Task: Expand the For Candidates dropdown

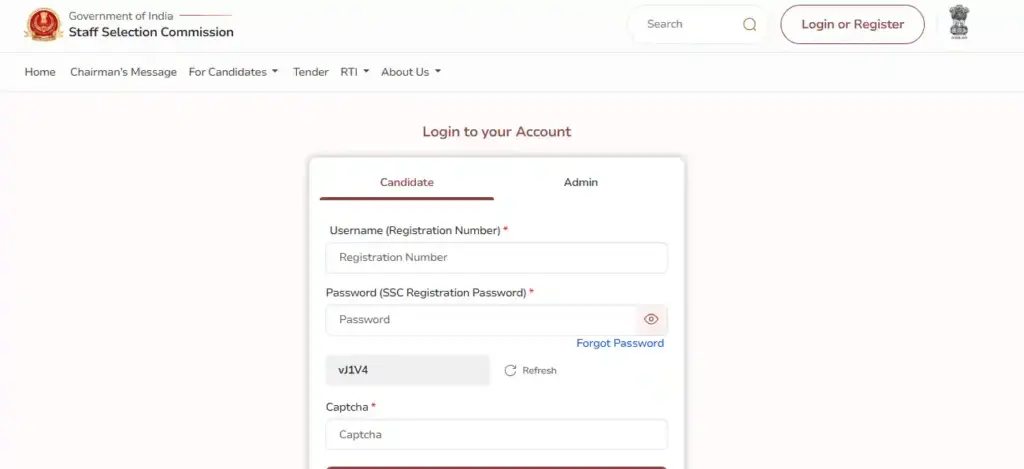Action: (x=233, y=72)
